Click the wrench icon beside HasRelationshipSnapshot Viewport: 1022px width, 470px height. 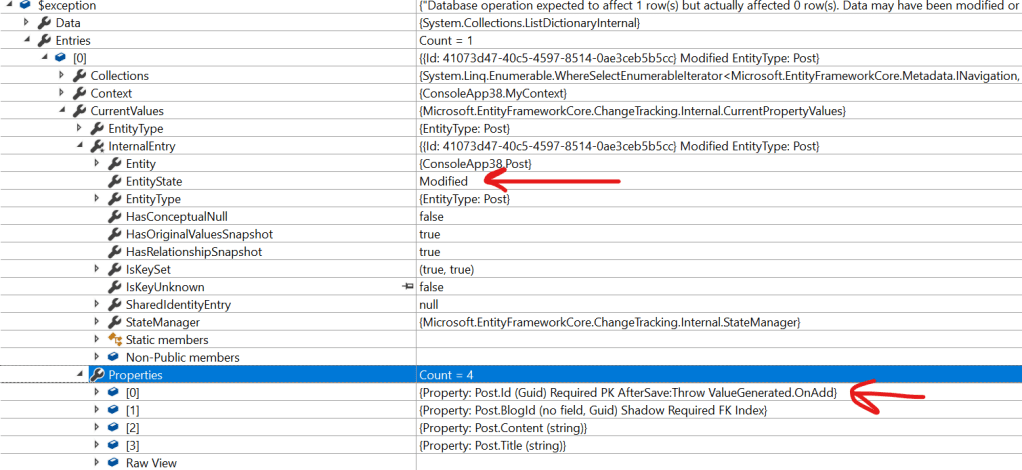(x=115, y=252)
